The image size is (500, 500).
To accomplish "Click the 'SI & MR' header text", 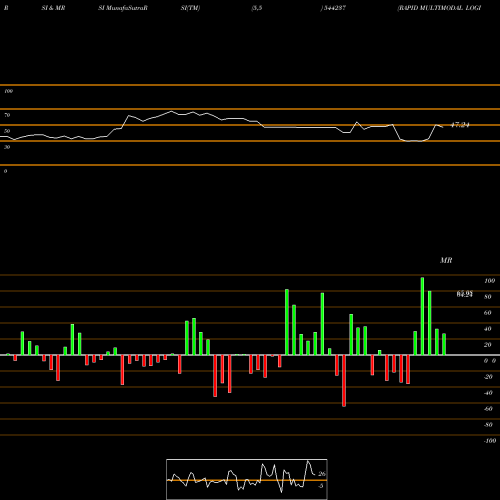I will (53, 8).
